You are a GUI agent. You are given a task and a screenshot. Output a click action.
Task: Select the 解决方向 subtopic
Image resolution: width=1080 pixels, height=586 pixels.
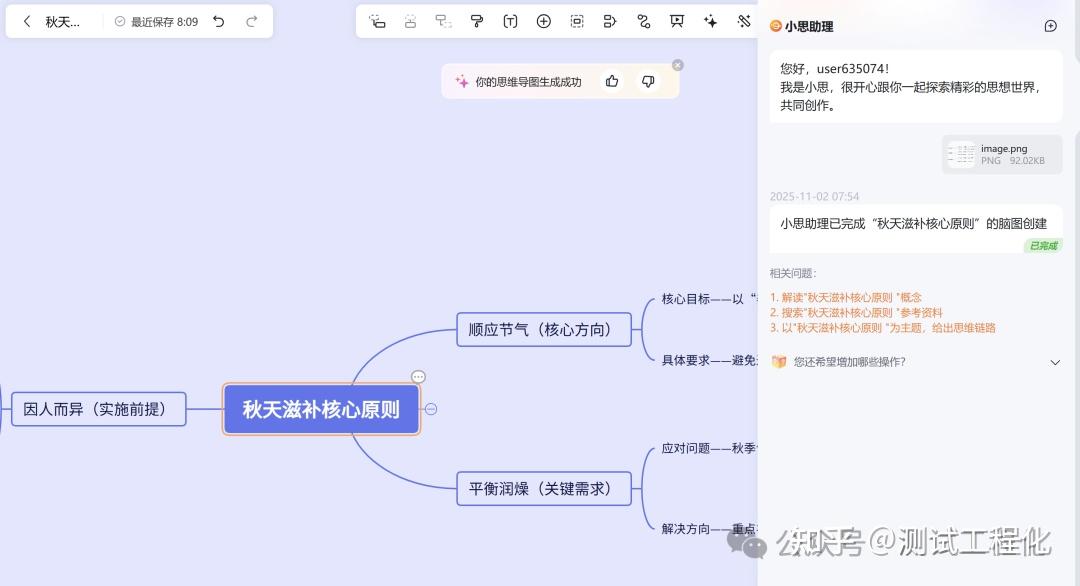[x=709, y=529]
